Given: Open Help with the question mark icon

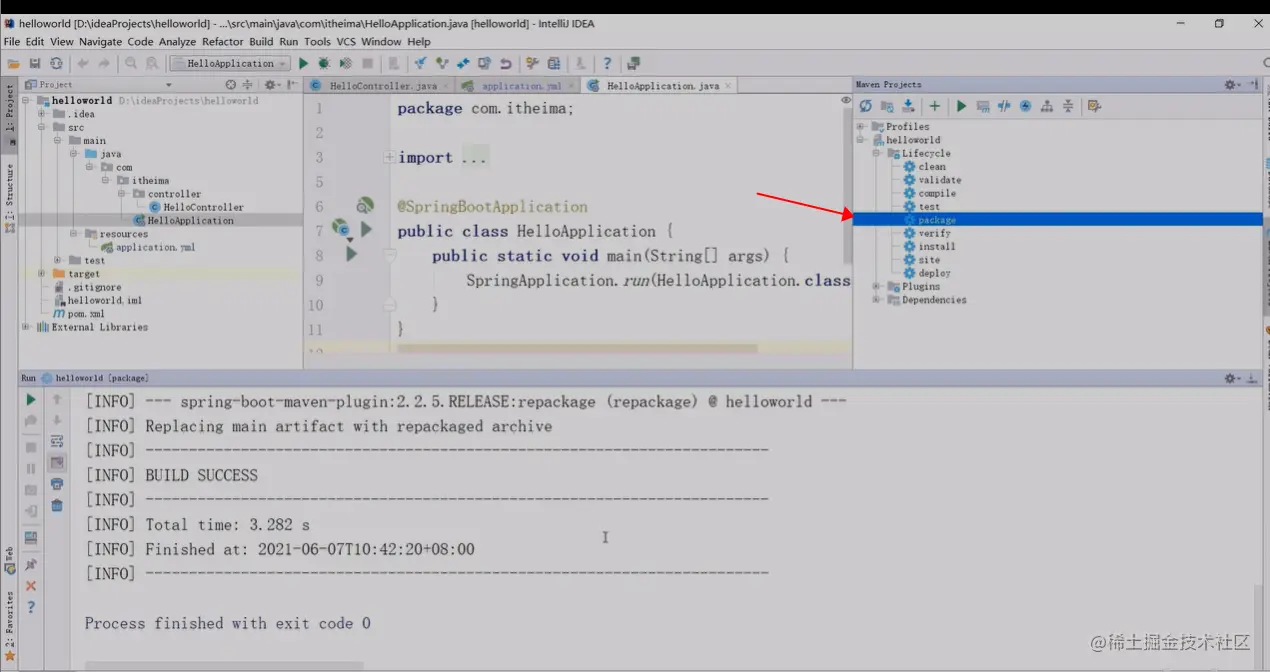Looking at the screenshot, I should point(607,64).
